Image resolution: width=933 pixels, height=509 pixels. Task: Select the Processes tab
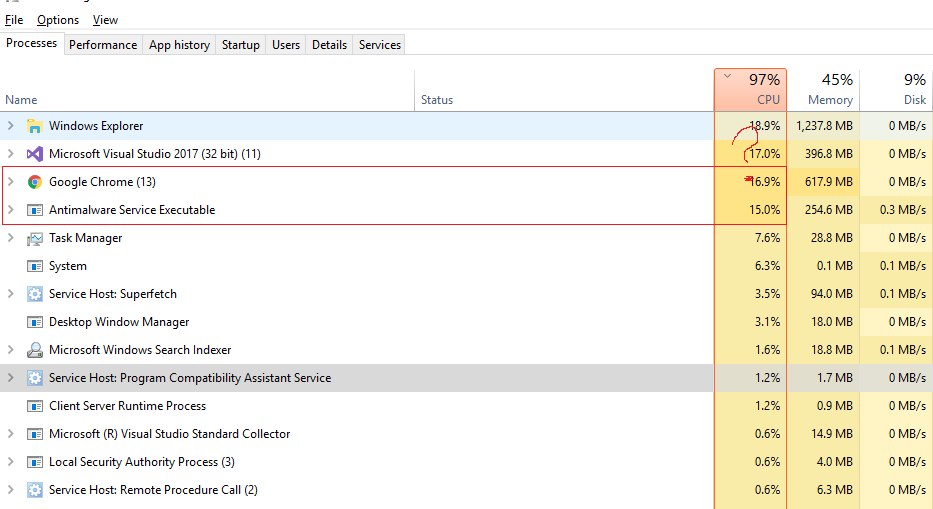pos(32,43)
